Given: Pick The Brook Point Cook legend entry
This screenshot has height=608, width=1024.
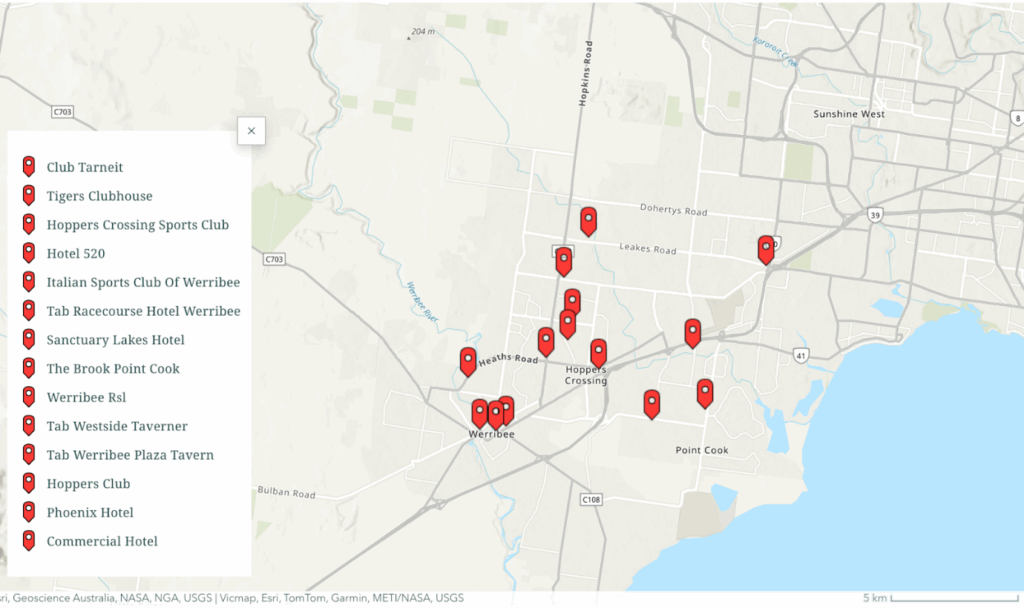Looking at the screenshot, I should coord(113,369).
